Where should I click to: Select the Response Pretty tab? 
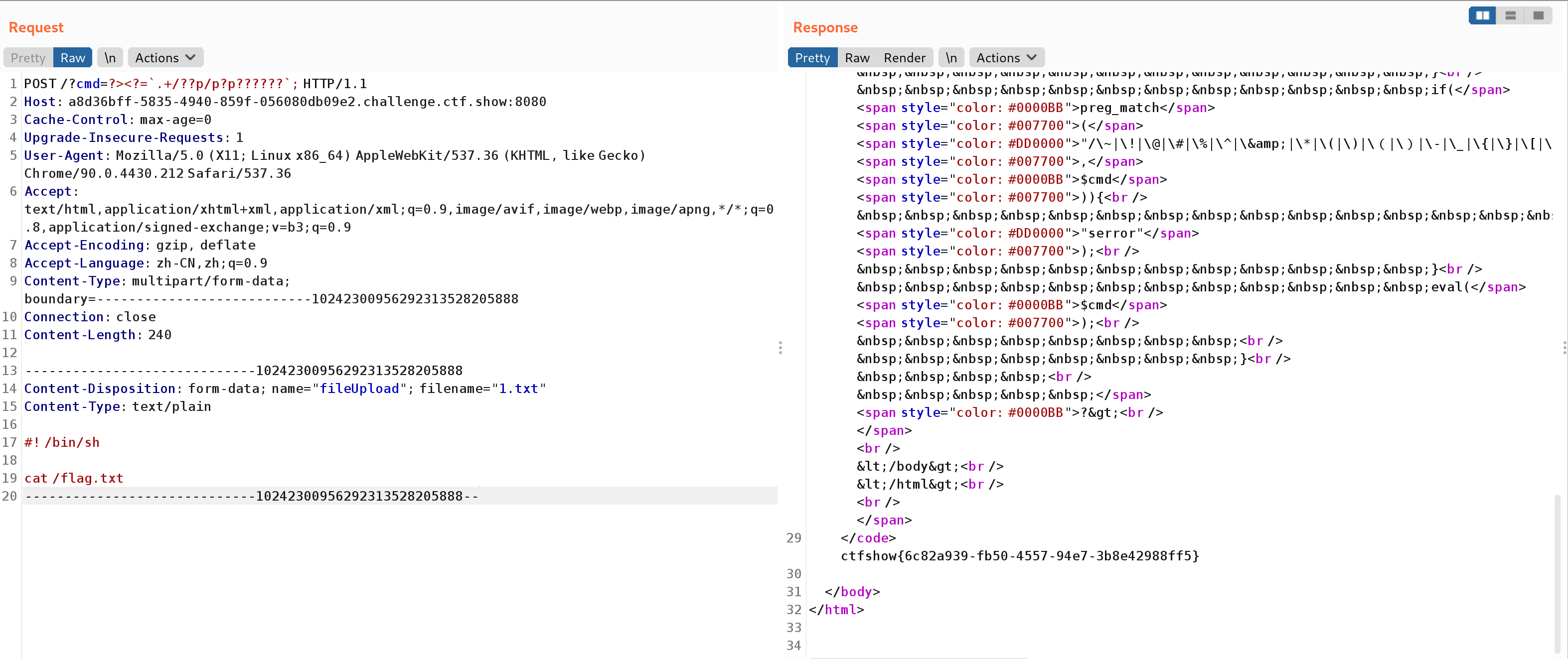click(x=812, y=58)
